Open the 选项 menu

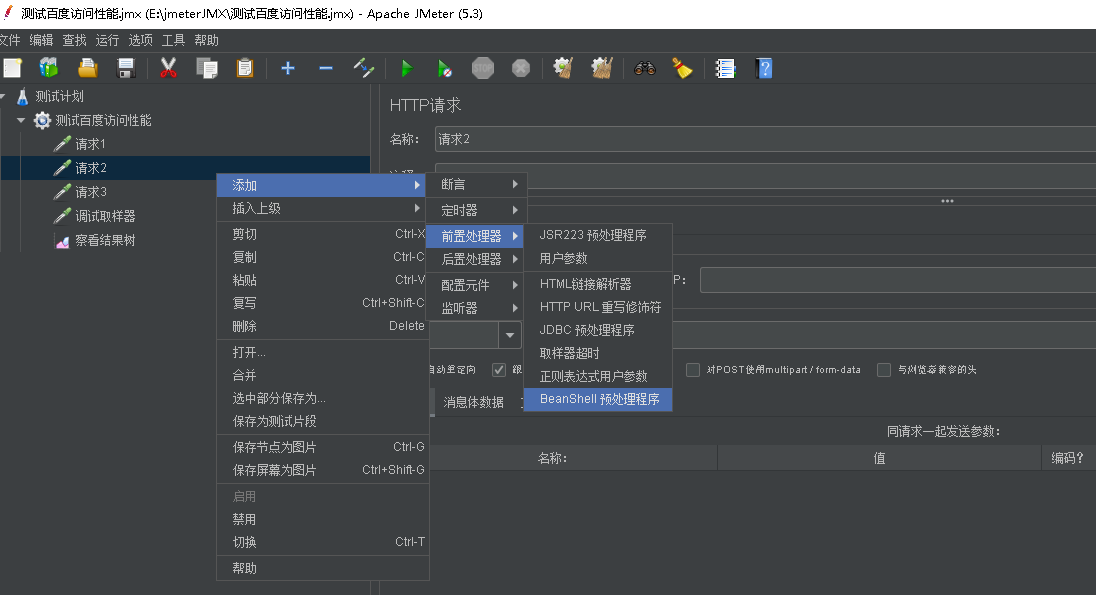(140, 40)
